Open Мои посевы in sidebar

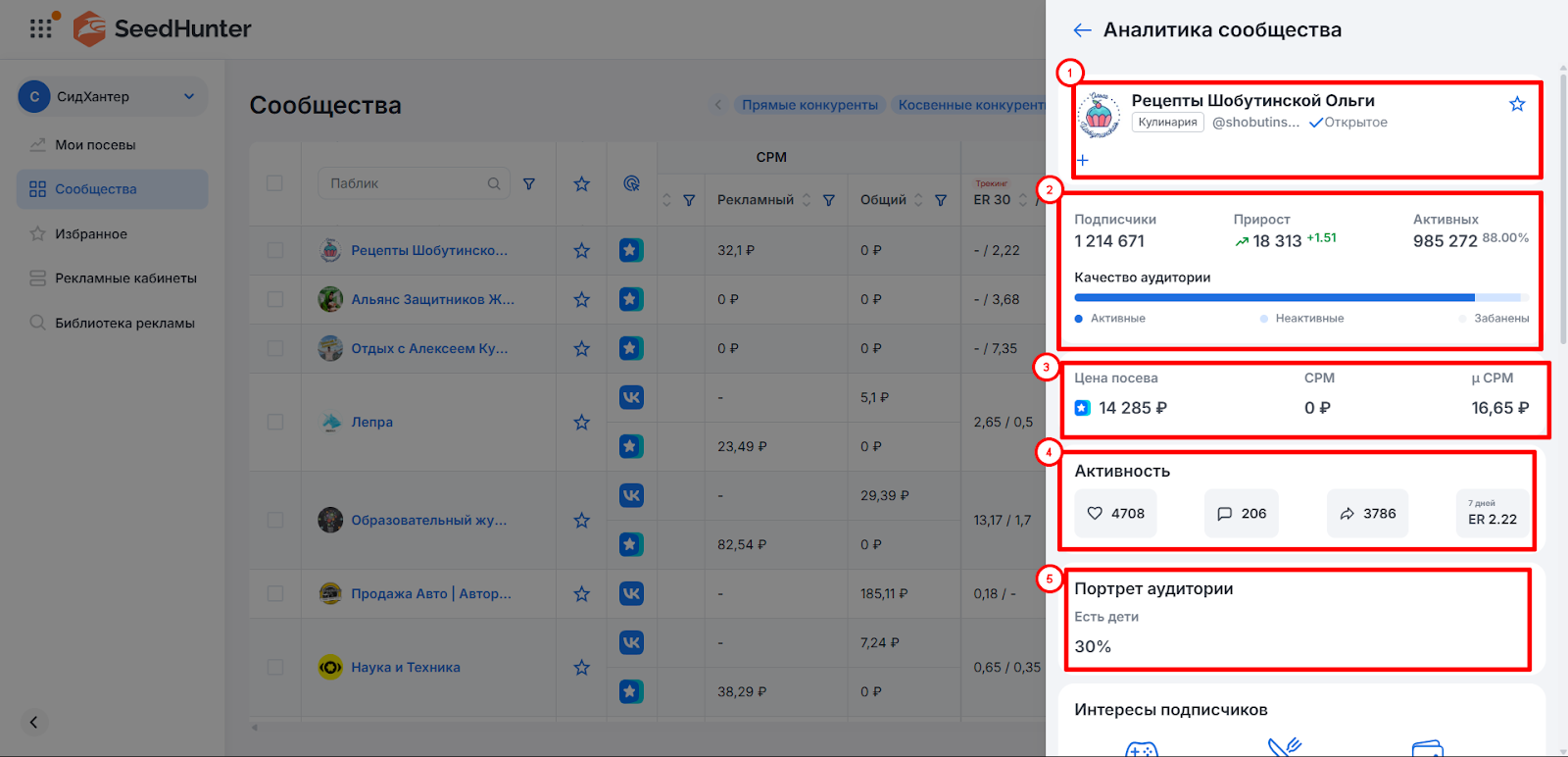point(95,145)
